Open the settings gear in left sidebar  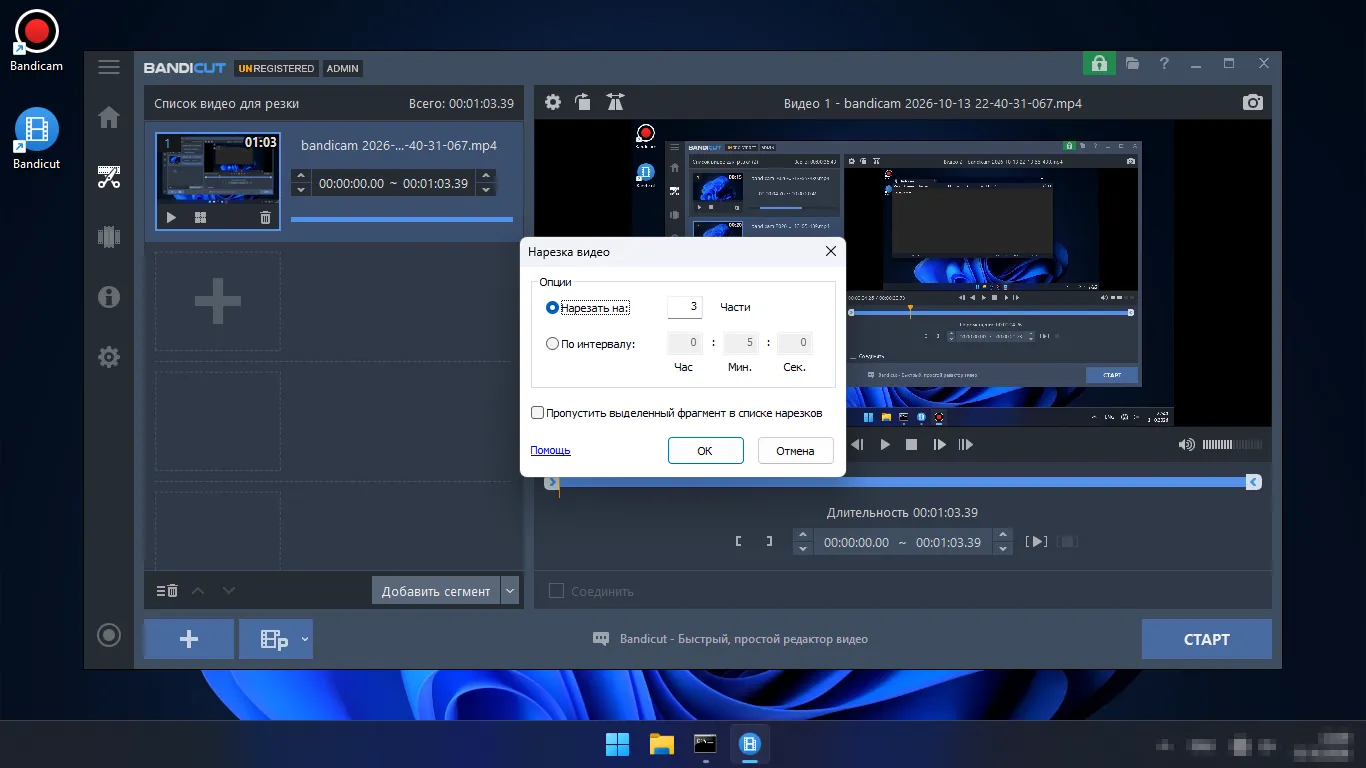pyautogui.click(x=109, y=357)
